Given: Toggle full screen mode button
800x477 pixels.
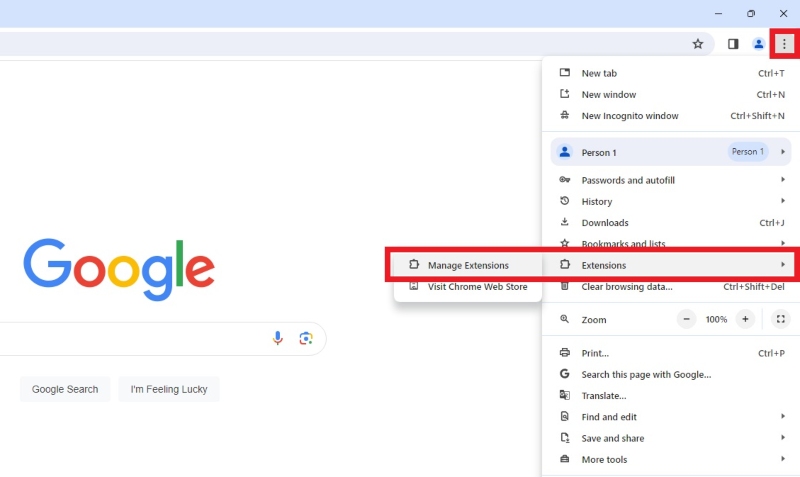Looking at the screenshot, I should [x=781, y=319].
